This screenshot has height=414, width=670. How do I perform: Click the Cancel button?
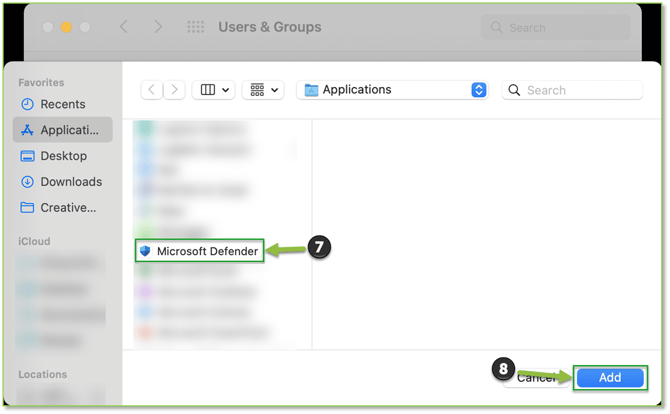click(537, 378)
